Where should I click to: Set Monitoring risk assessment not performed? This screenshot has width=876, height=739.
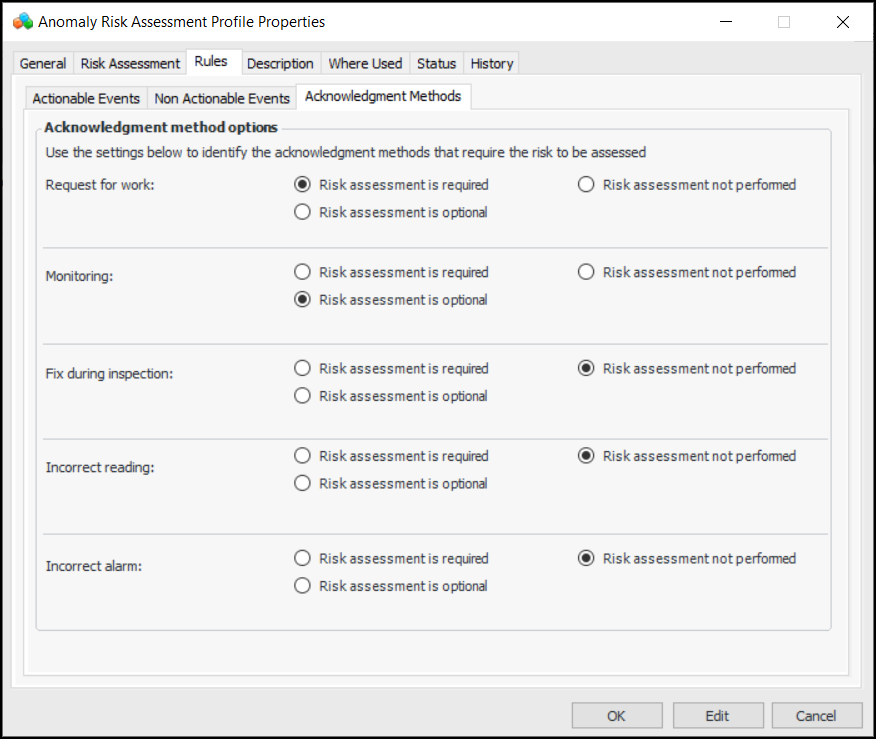[586, 272]
